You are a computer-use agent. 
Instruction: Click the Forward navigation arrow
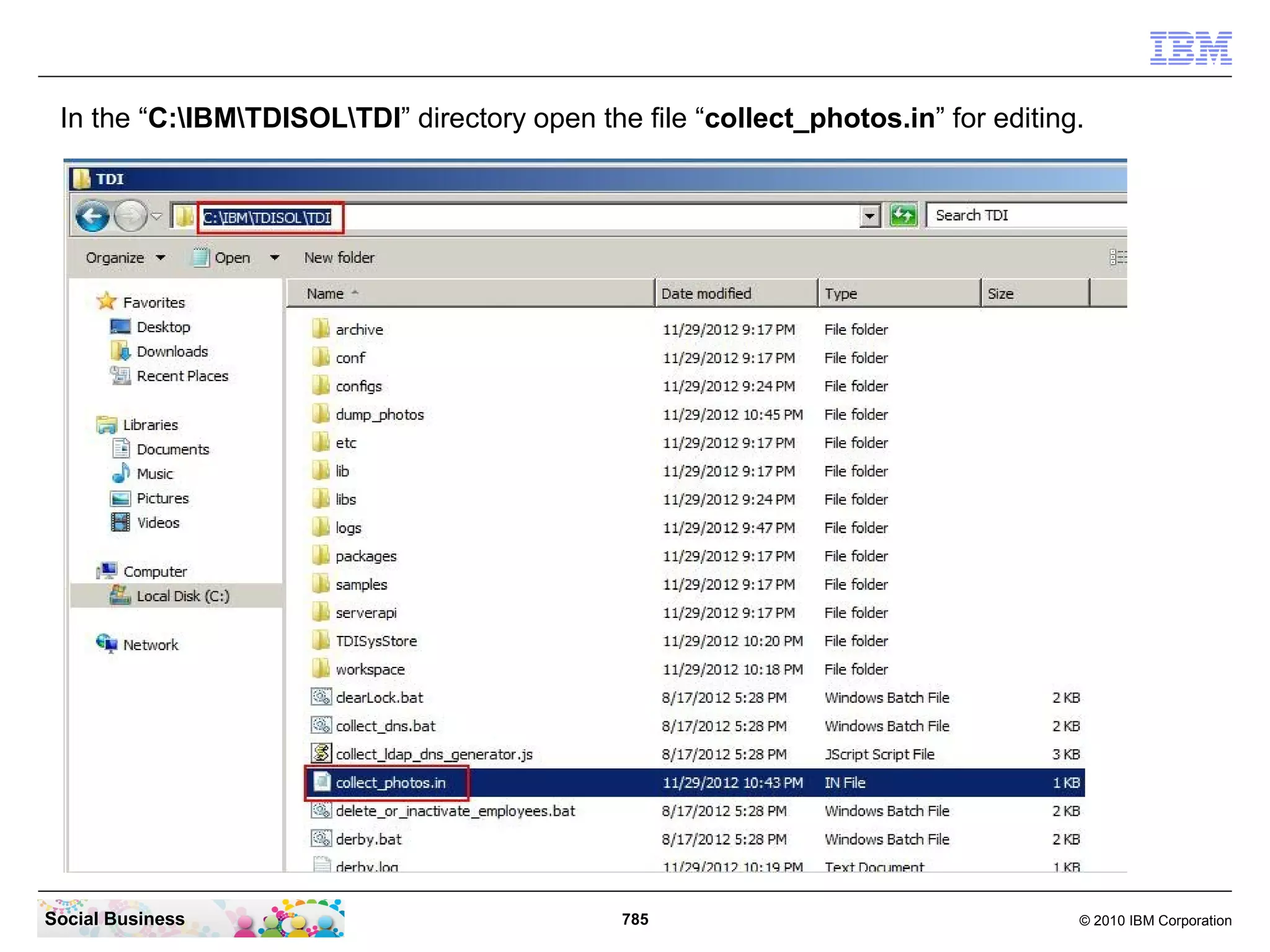click(x=130, y=216)
